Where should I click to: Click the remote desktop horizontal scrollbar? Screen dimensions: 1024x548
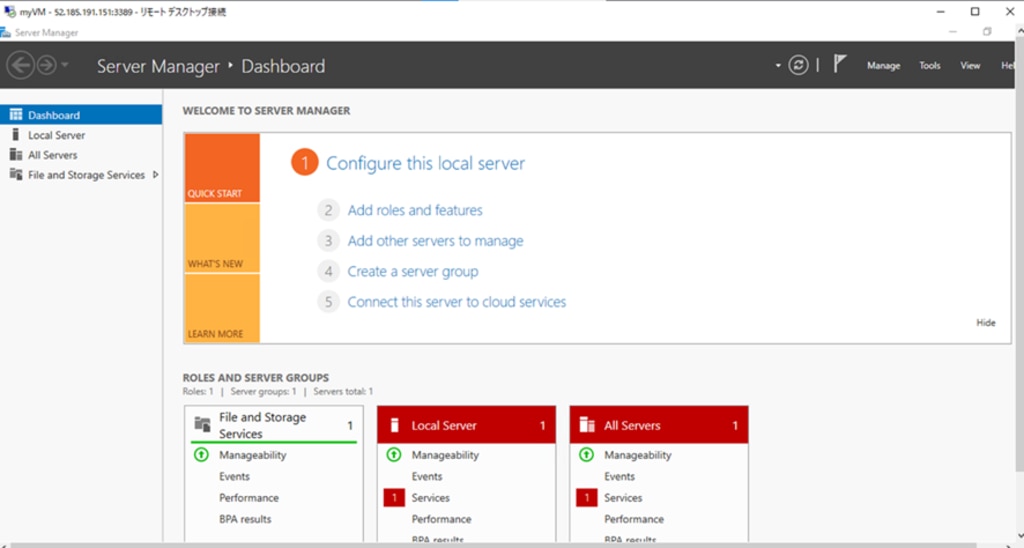coord(493,545)
